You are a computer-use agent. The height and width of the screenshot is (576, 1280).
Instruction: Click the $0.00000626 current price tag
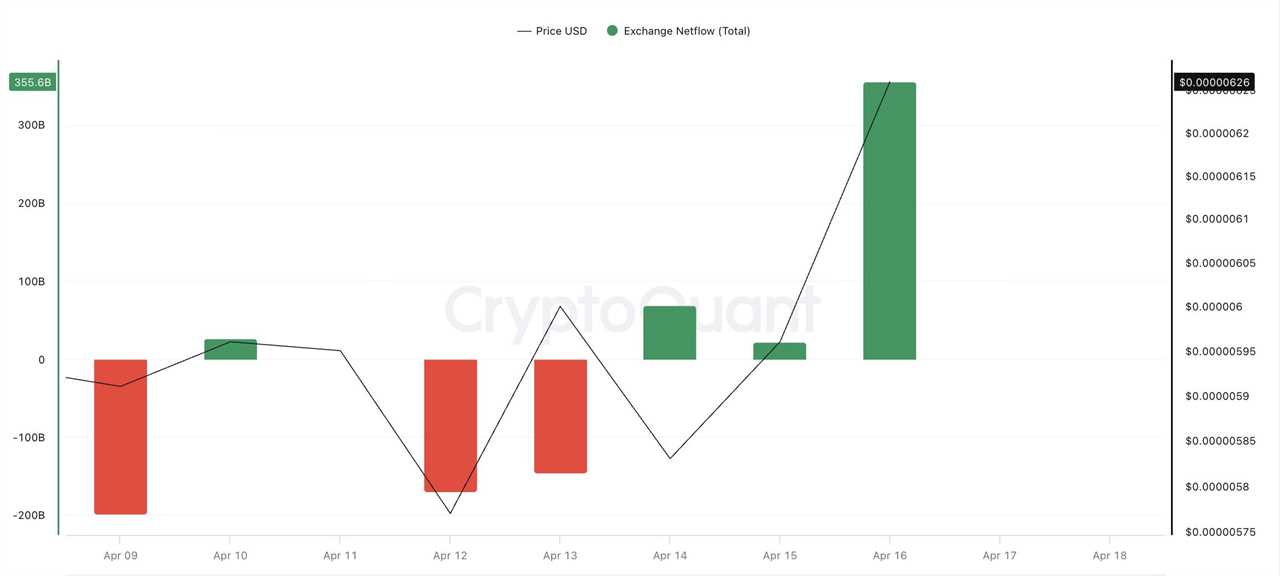click(1214, 82)
